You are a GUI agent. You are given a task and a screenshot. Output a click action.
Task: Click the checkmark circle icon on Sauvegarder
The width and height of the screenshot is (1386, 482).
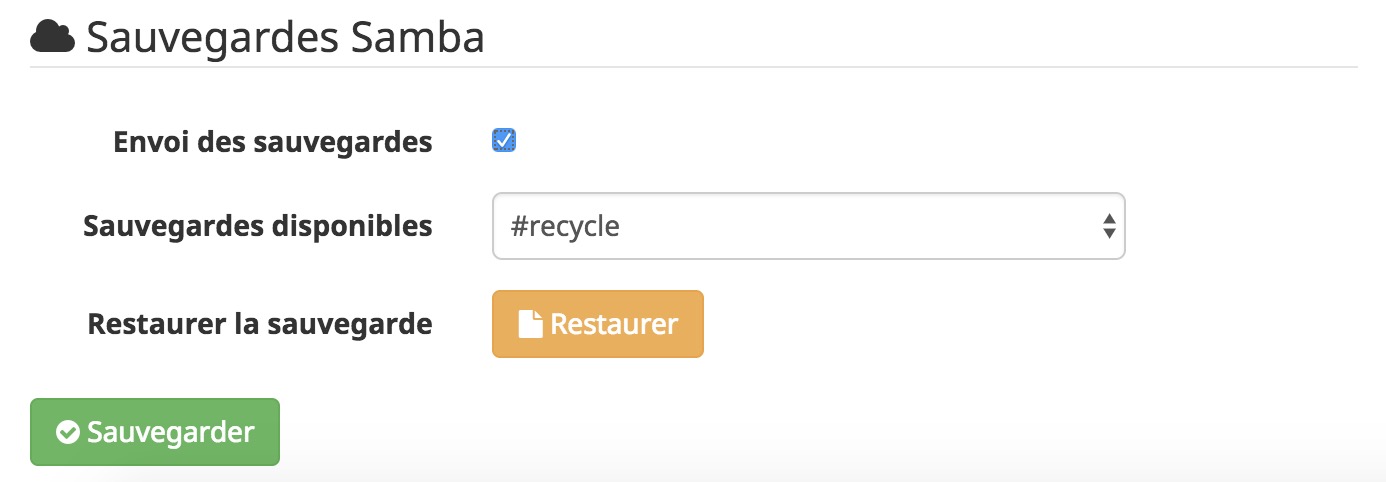(x=68, y=432)
